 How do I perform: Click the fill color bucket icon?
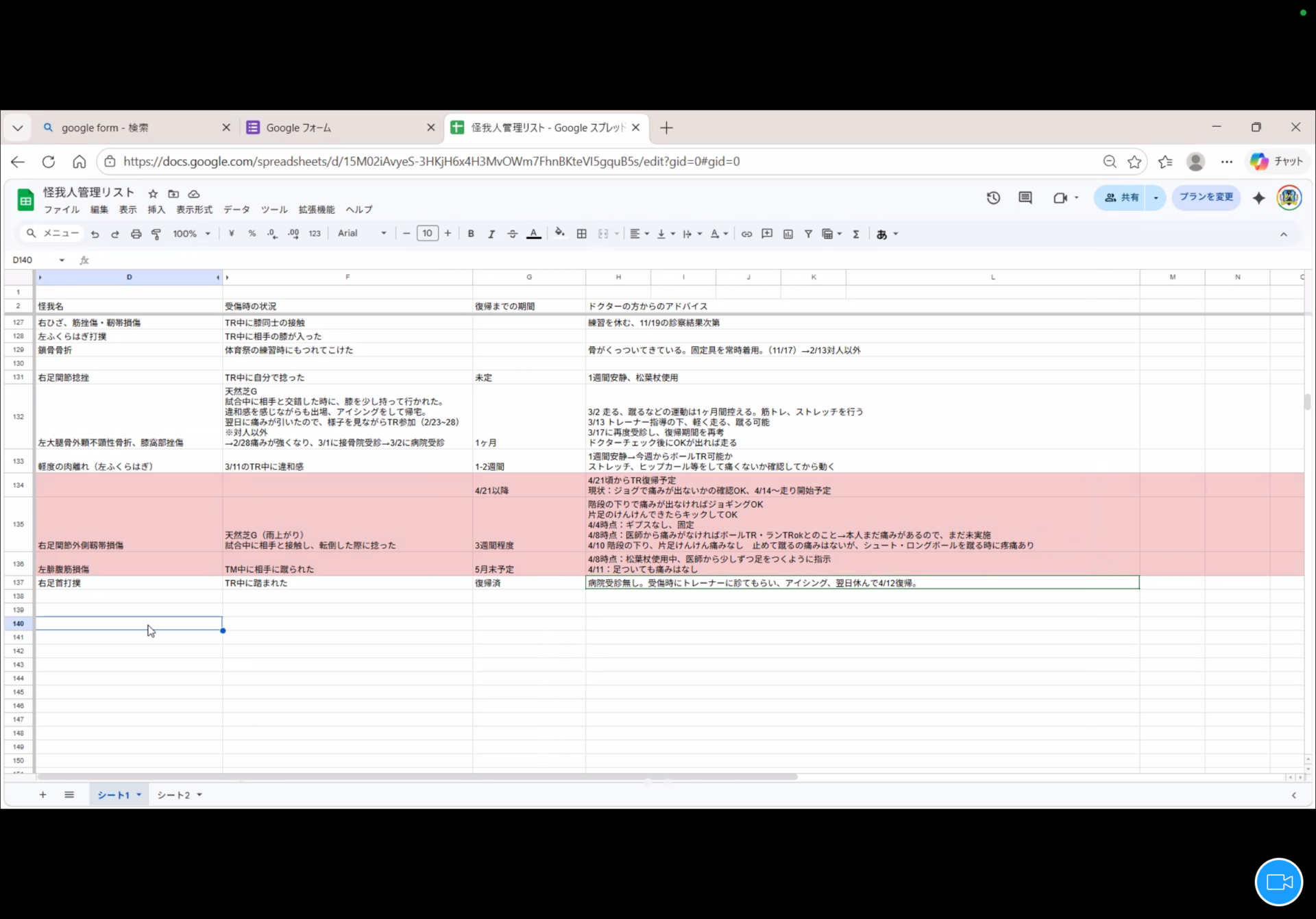(560, 234)
